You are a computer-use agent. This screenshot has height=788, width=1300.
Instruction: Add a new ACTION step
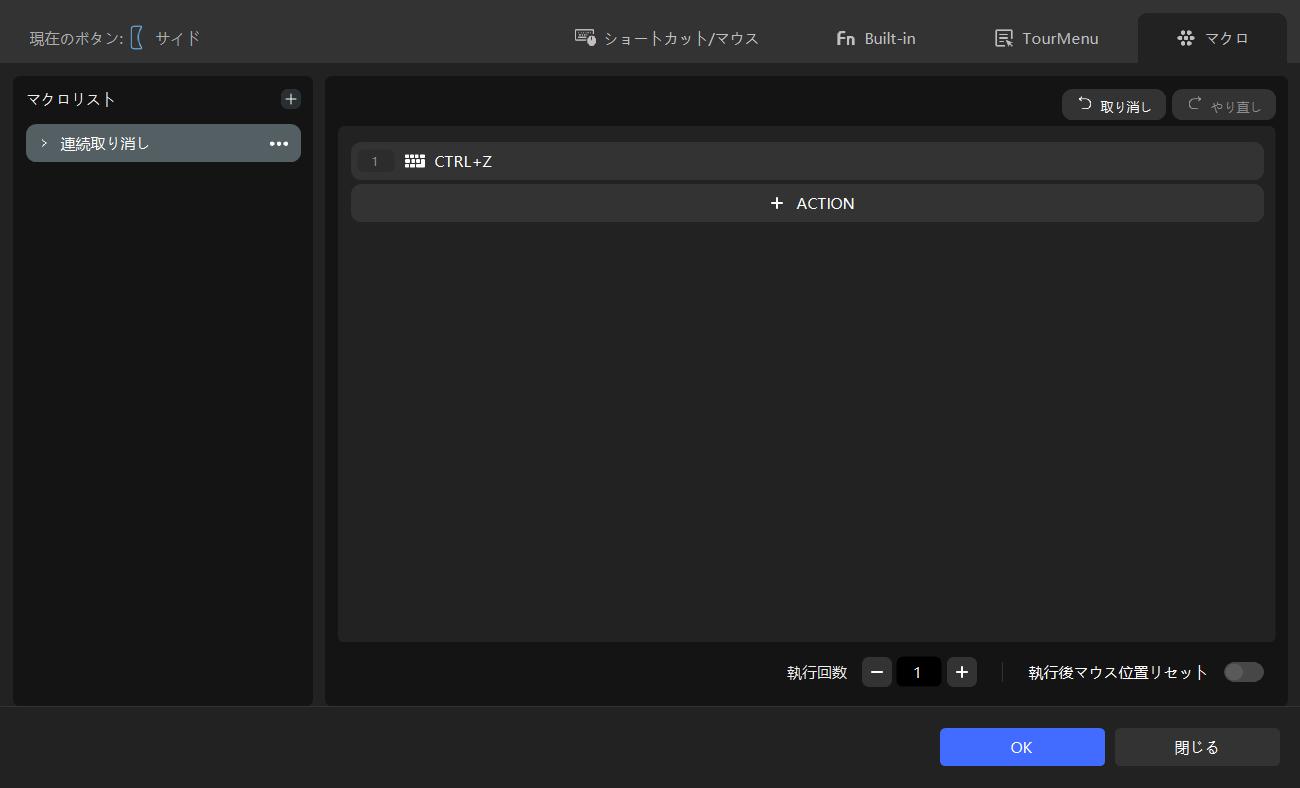tap(807, 203)
